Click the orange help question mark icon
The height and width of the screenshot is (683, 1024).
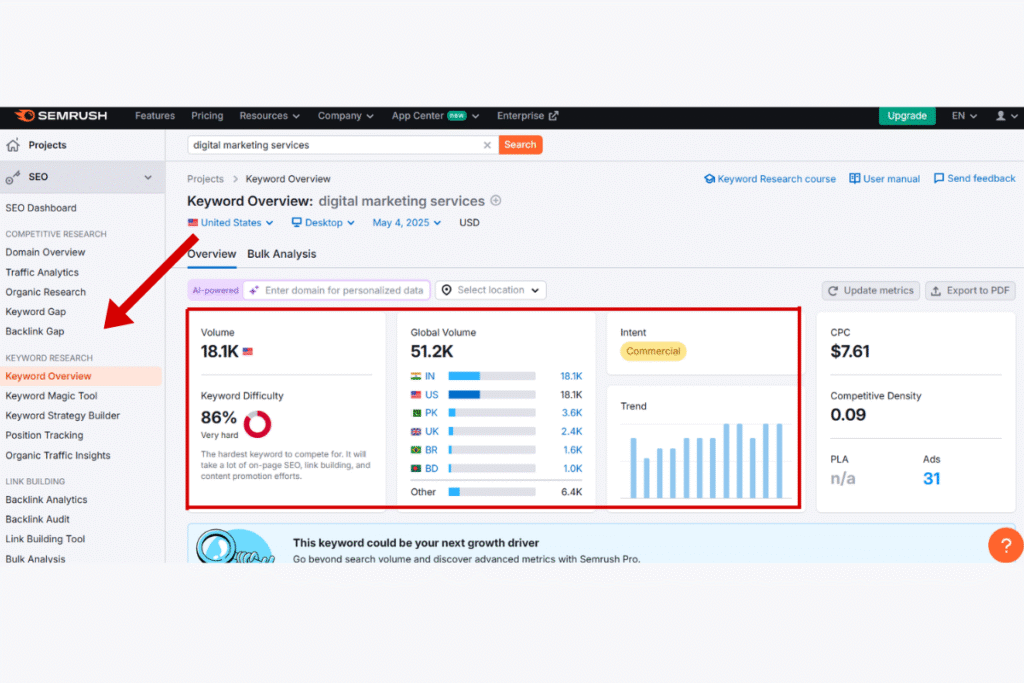1005,545
